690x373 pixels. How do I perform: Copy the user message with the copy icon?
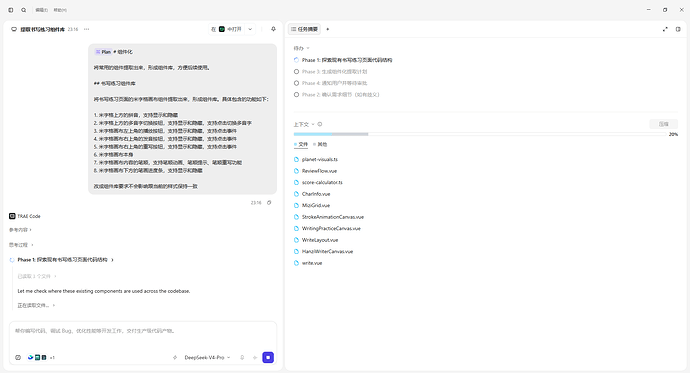[269, 203]
